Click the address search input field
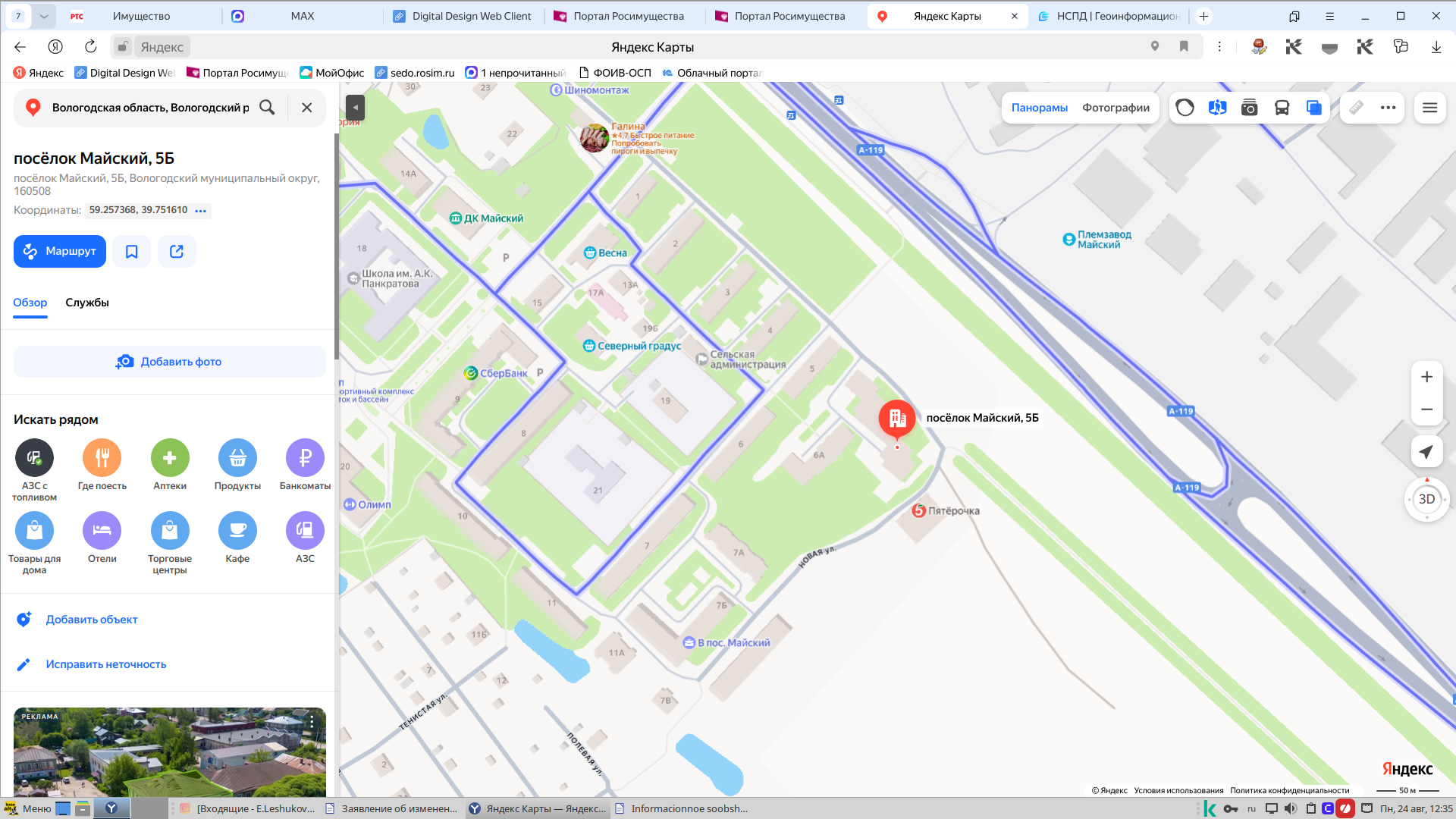The width and height of the screenshot is (1456, 819). click(150, 108)
